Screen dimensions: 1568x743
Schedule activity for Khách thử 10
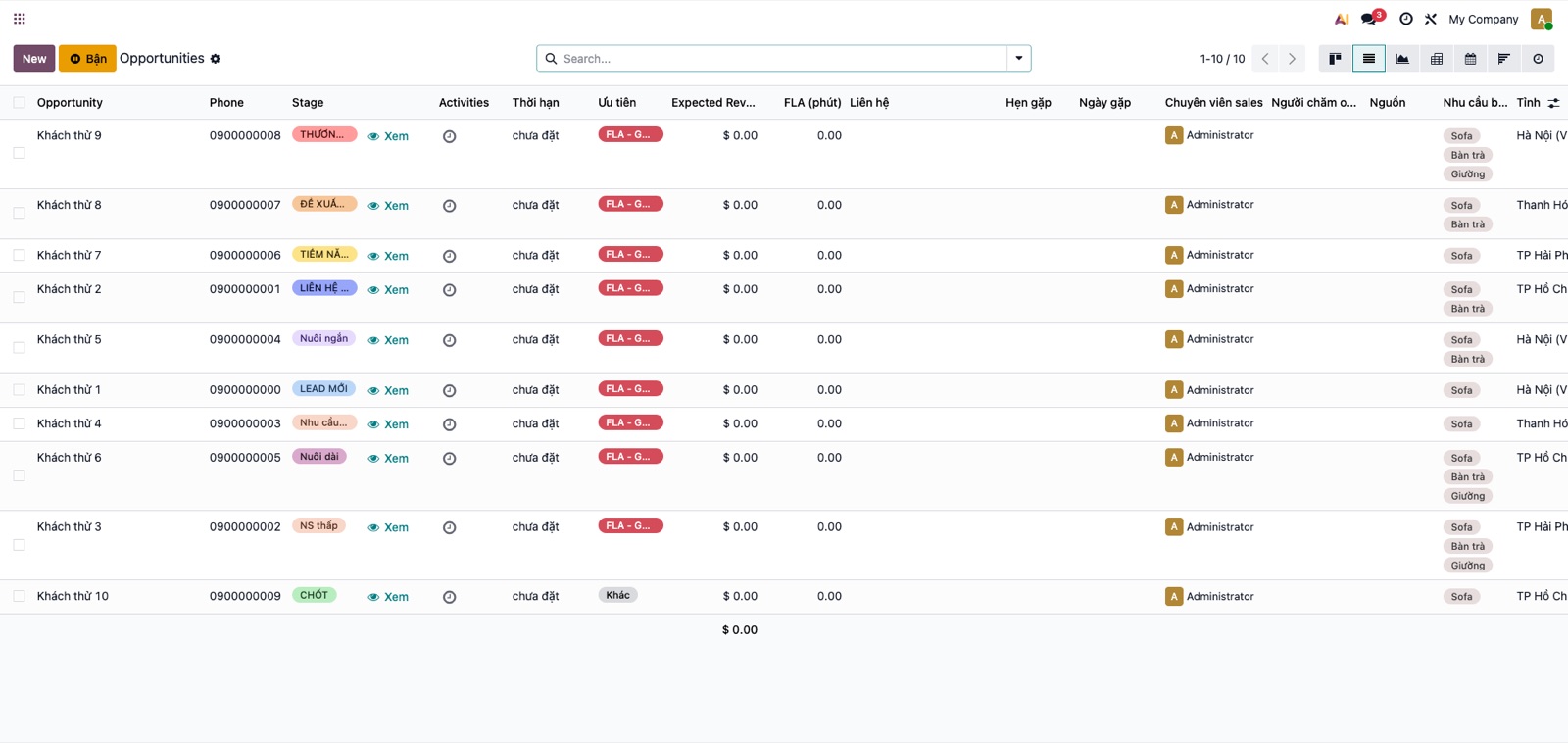449,597
